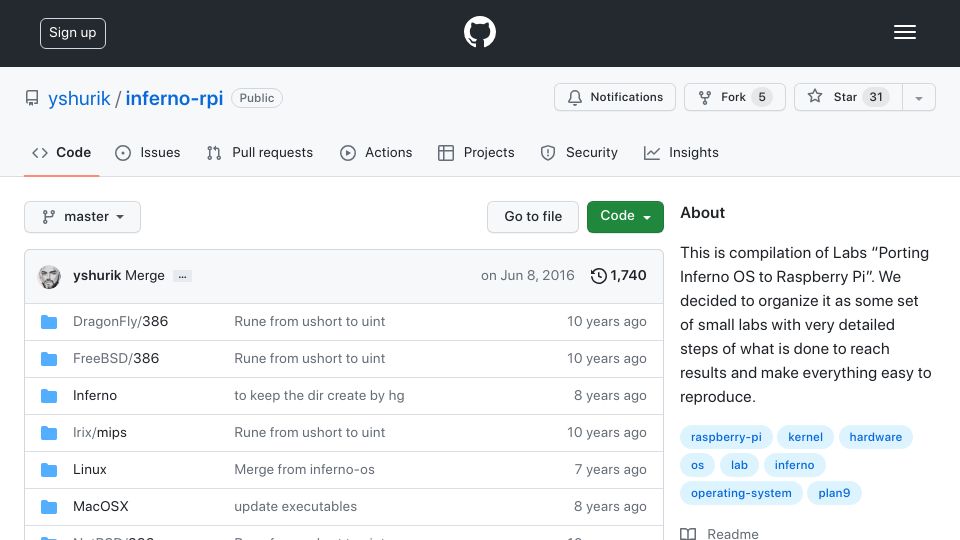Open the Projects tab

(x=476, y=152)
